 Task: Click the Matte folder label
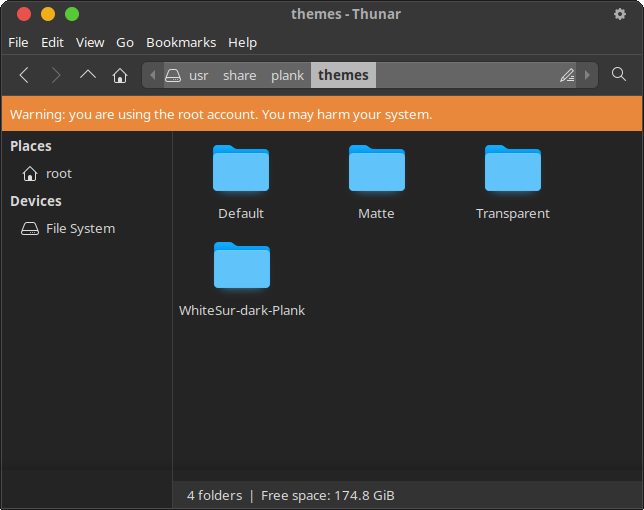click(x=376, y=214)
